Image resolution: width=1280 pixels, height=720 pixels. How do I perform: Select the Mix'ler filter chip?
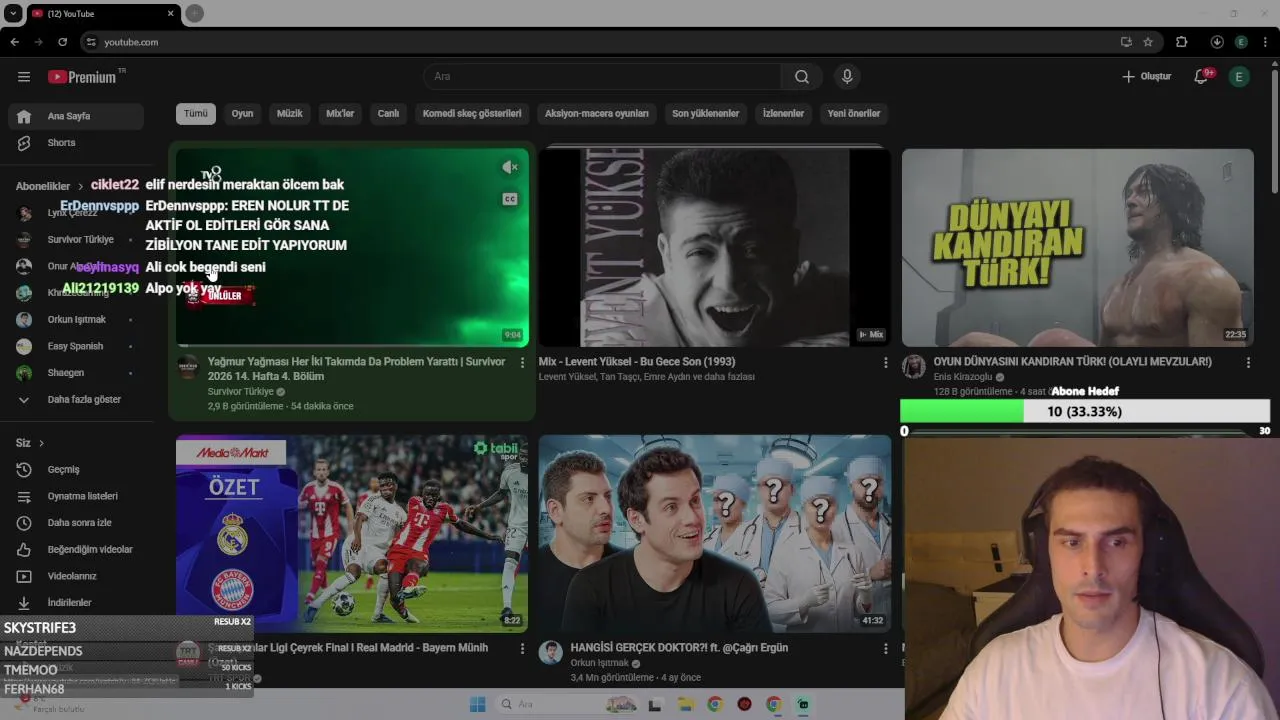[340, 113]
